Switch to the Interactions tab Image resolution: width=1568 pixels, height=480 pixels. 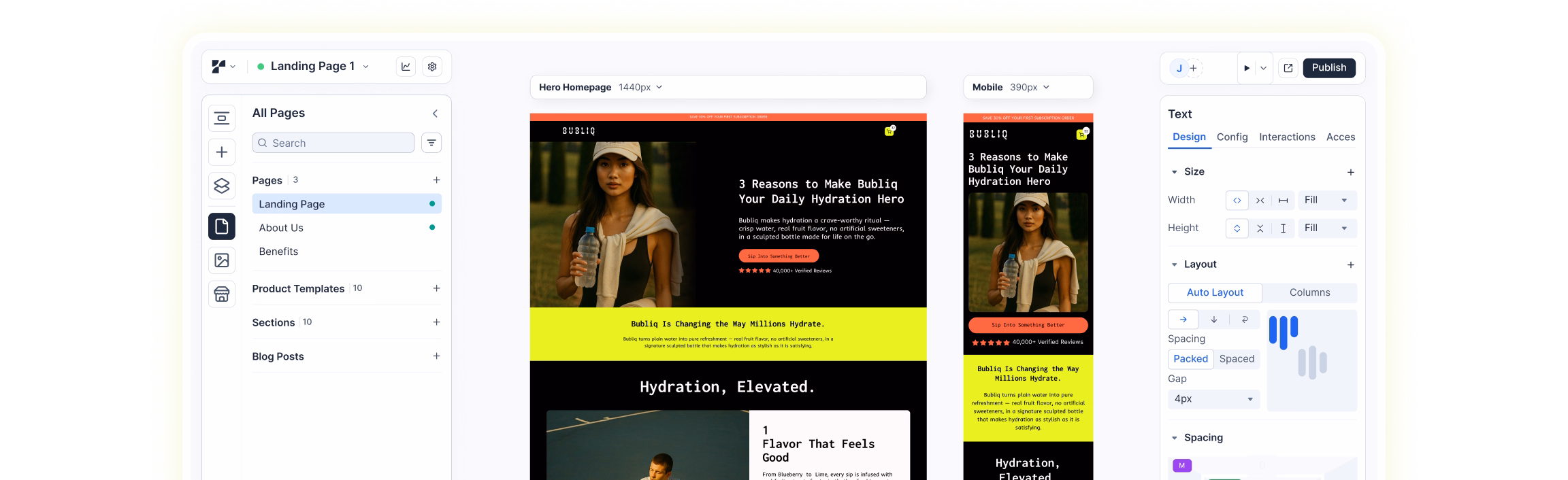coord(1287,137)
